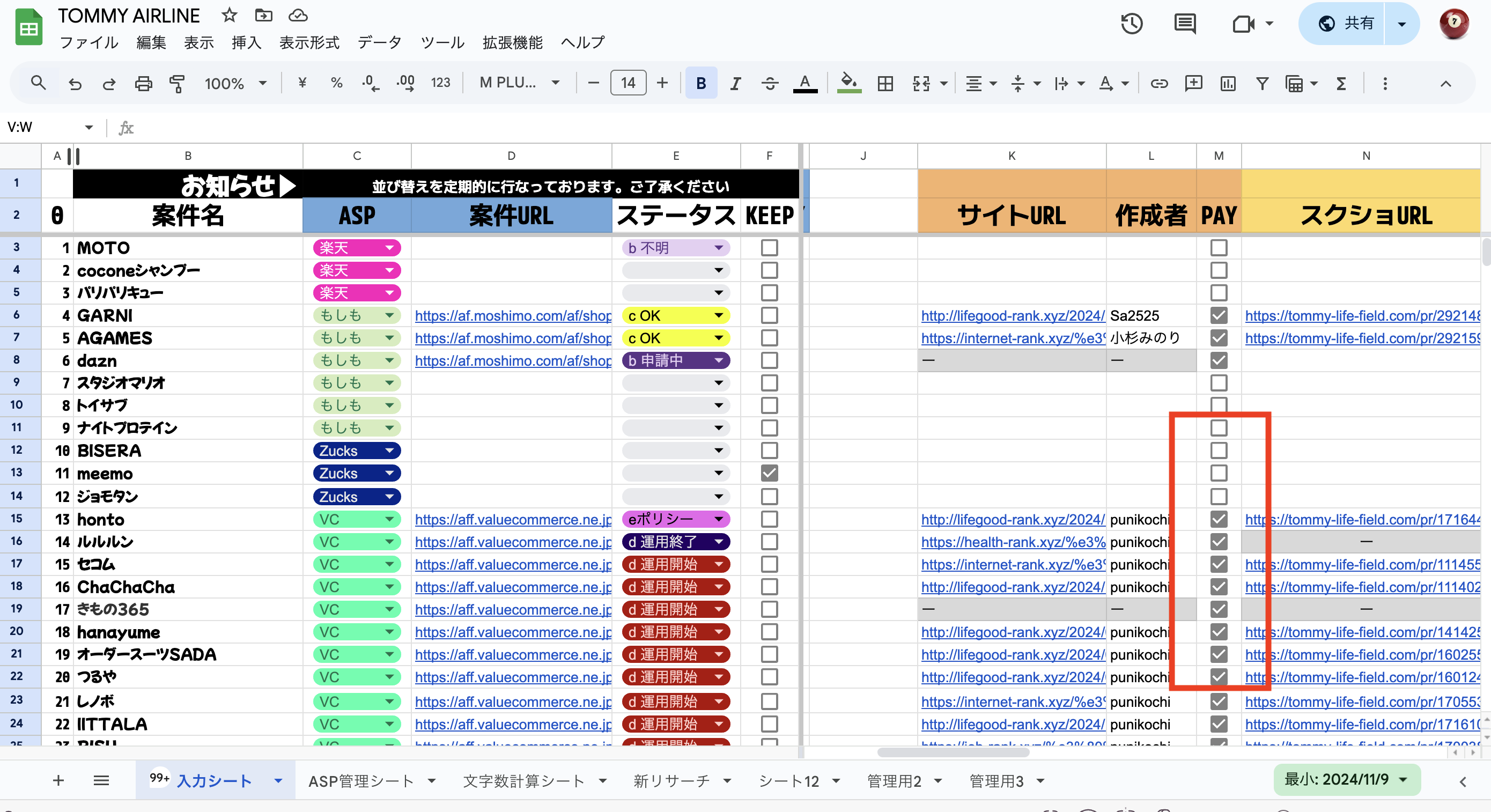
Task: Toggle italic formatting
Action: click(735, 83)
